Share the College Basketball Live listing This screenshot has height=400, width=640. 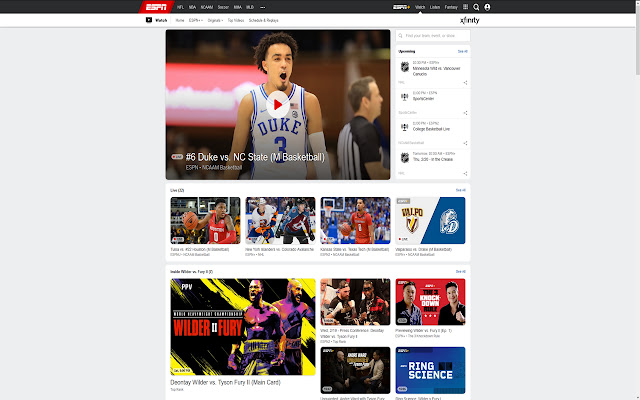pos(465,143)
